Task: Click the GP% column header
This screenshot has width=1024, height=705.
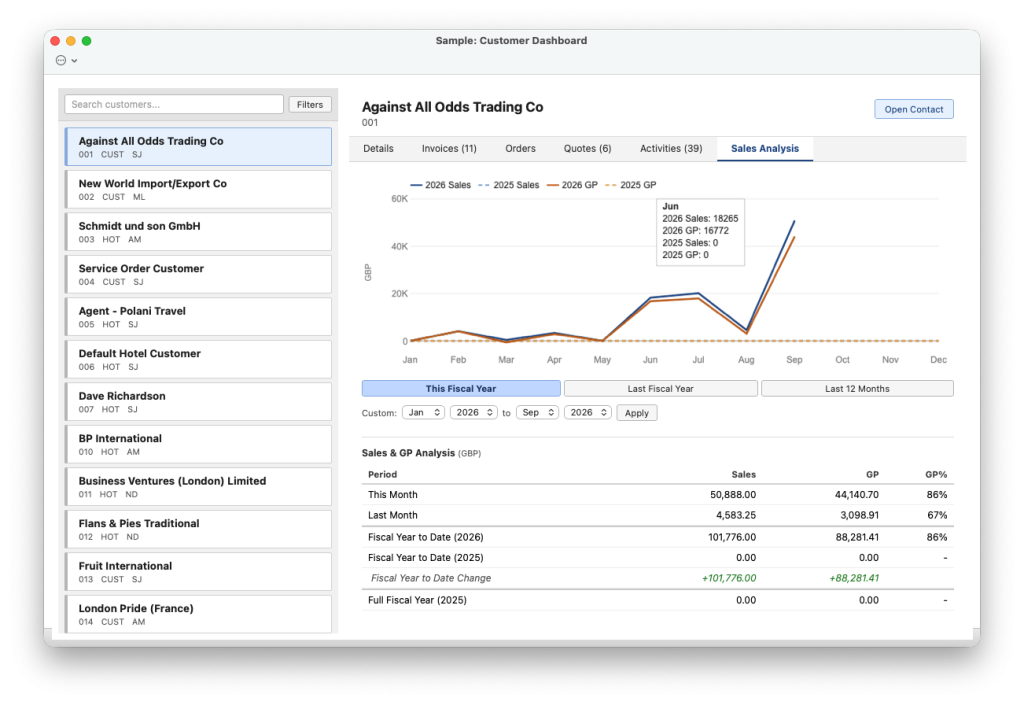Action: click(936, 475)
